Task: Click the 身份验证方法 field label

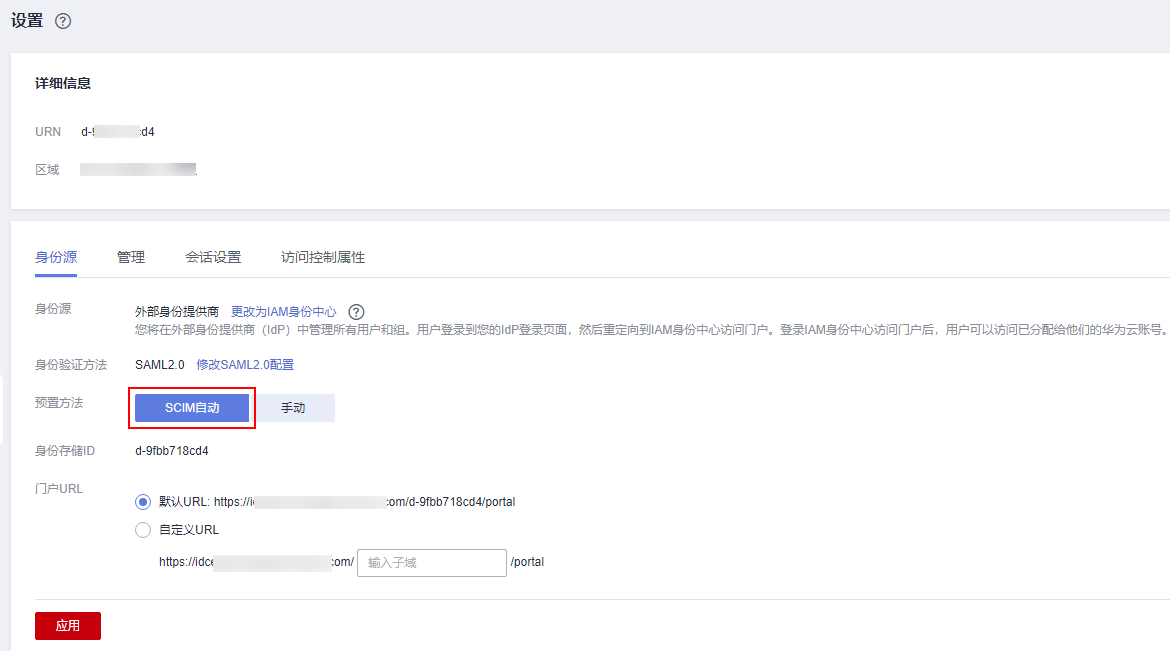Action: coord(71,365)
